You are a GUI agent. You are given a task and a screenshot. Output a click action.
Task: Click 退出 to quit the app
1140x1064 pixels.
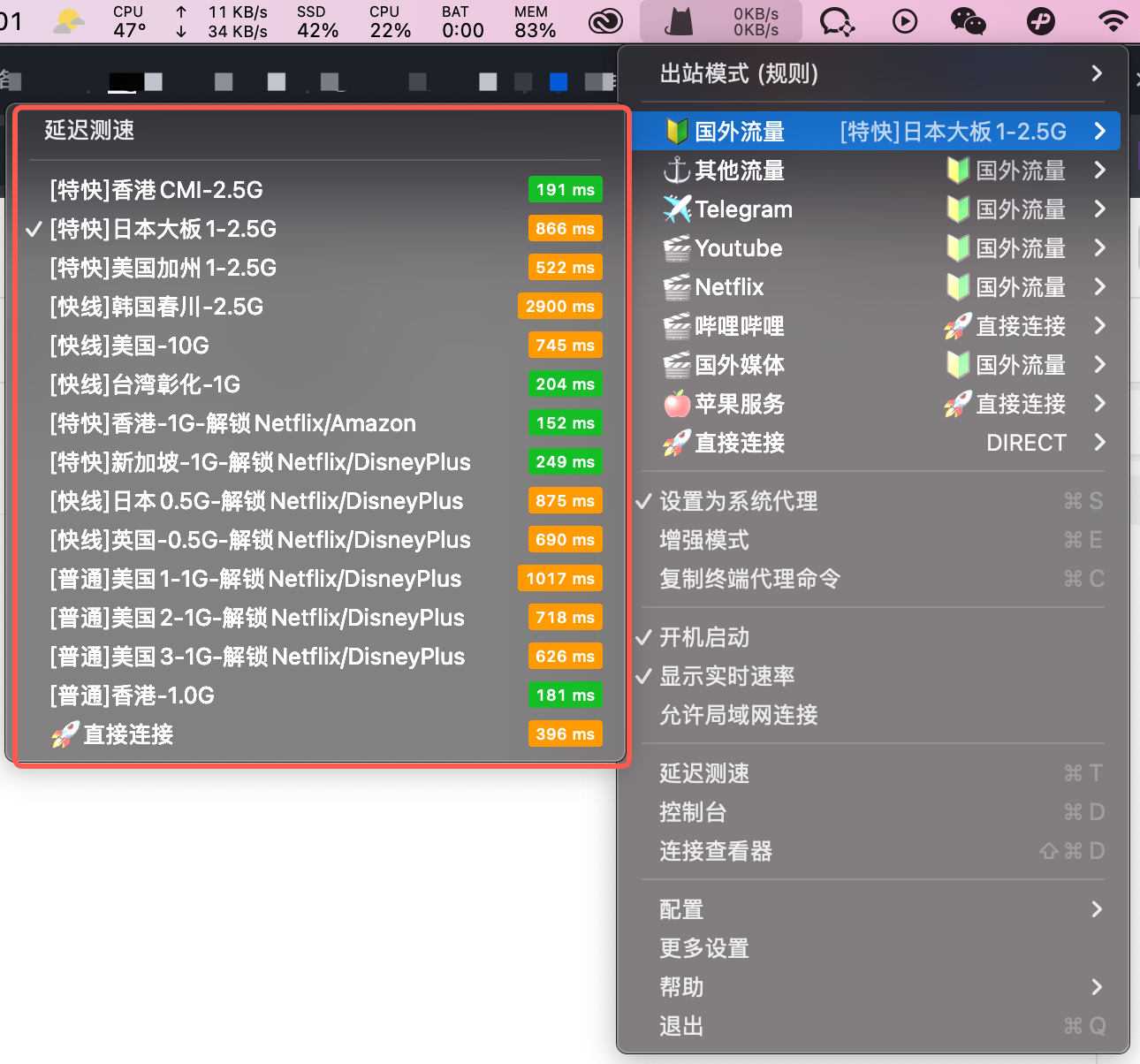[681, 1026]
